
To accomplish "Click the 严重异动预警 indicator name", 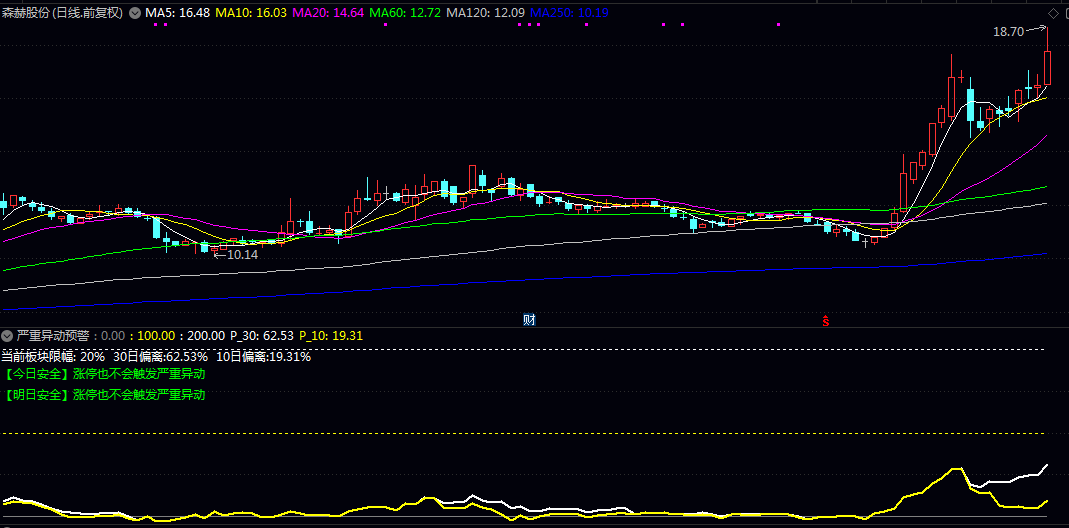I will (x=52, y=336).
